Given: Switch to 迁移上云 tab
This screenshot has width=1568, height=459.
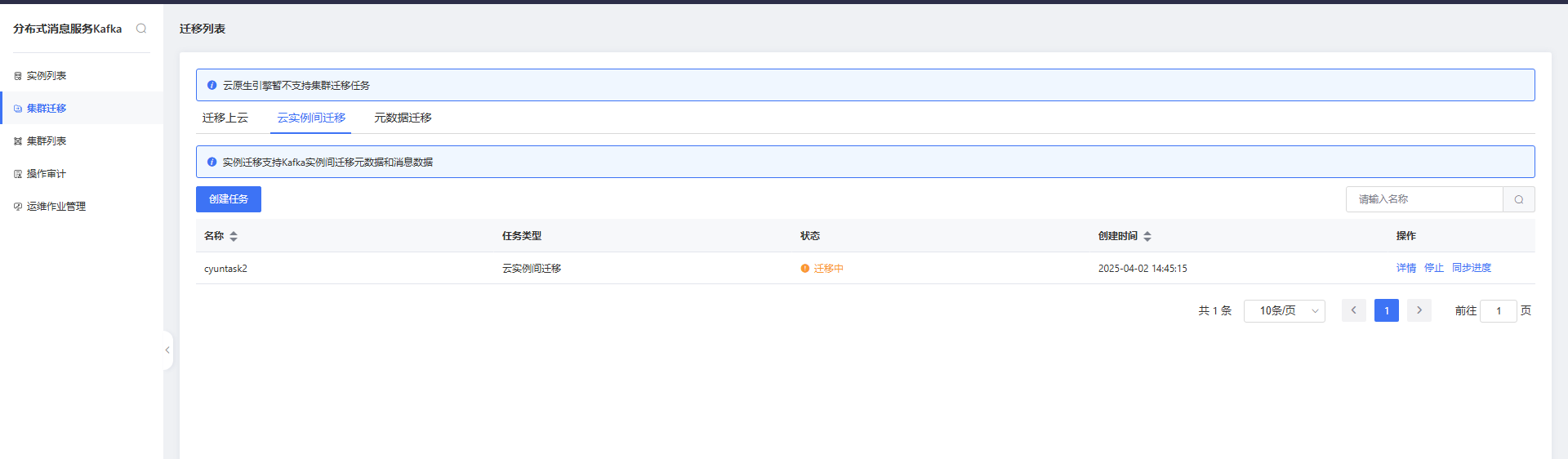Looking at the screenshot, I should point(225,118).
